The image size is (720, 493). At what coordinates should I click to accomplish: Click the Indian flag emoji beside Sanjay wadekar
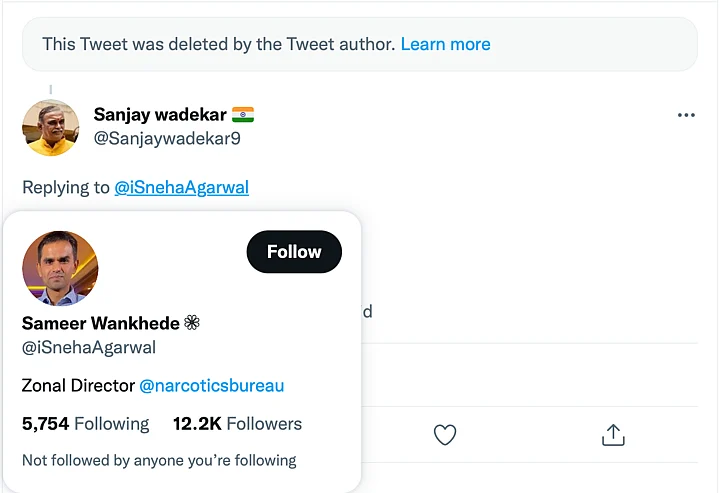pos(243,115)
